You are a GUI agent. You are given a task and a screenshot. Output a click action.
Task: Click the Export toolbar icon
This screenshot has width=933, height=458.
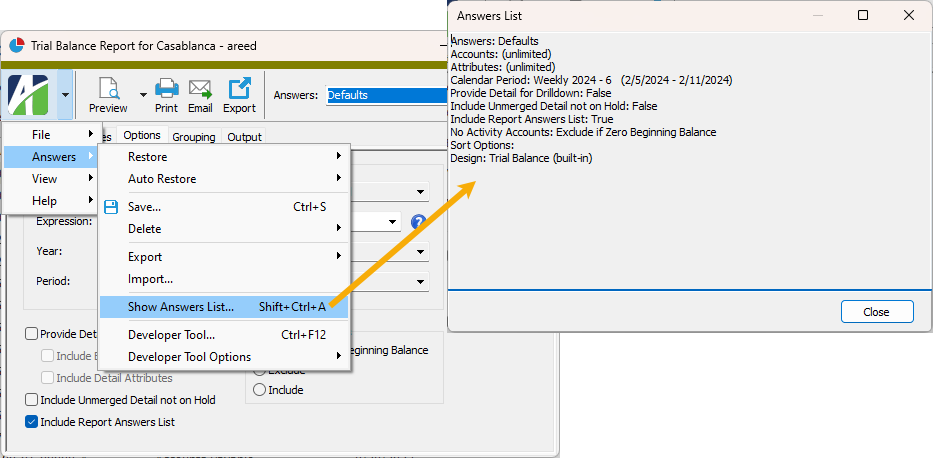pyautogui.click(x=240, y=89)
